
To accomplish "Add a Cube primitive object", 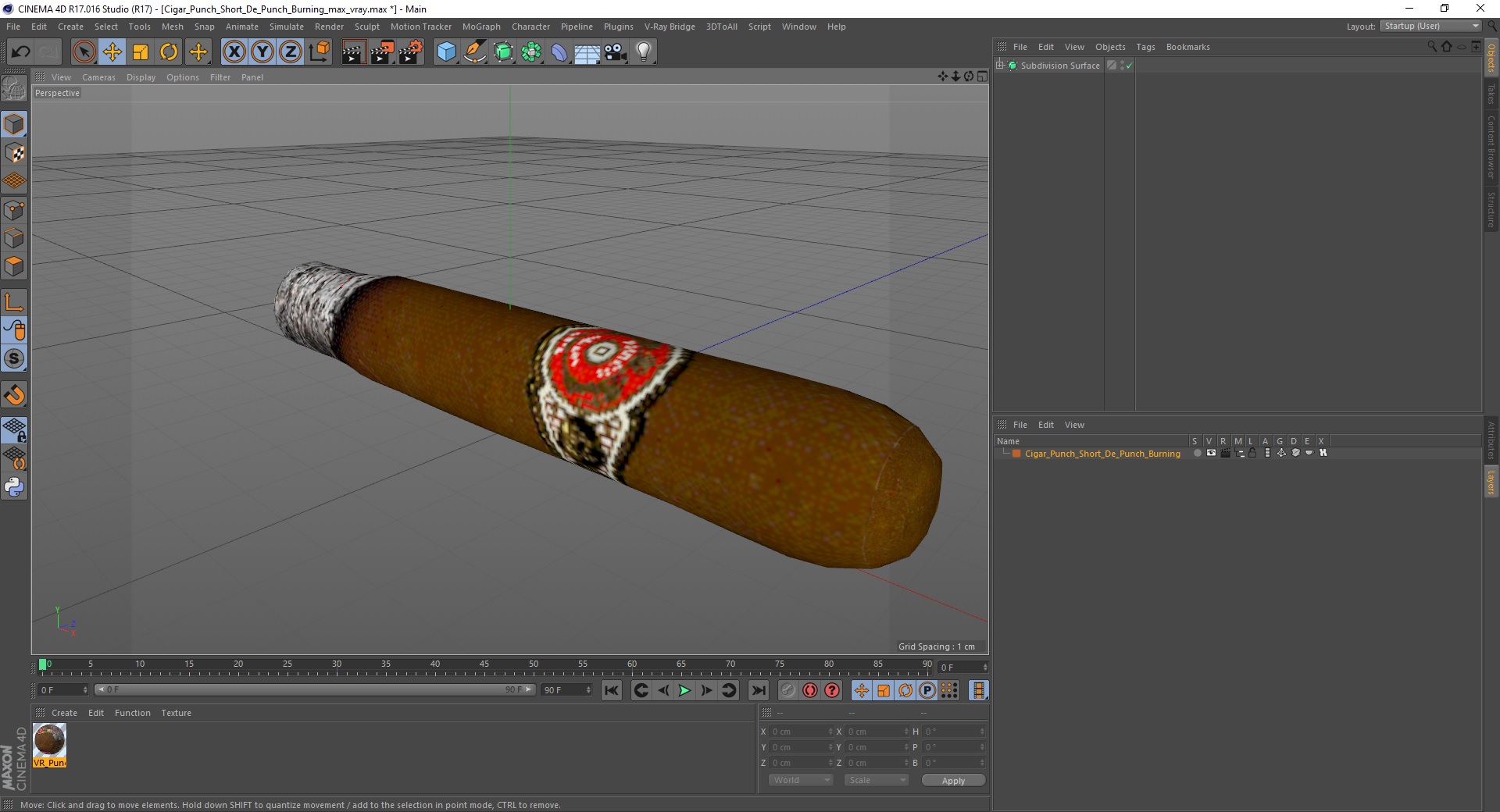I will pos(446,52).
